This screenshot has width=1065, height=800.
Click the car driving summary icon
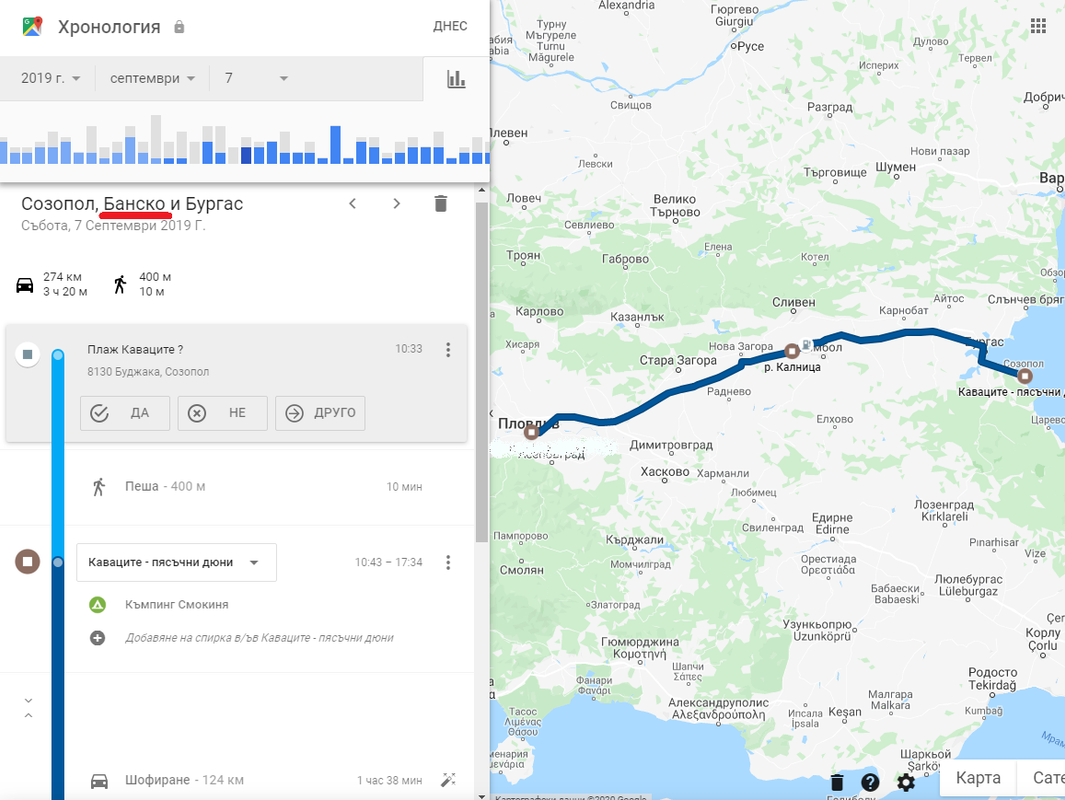pos(24,285)
